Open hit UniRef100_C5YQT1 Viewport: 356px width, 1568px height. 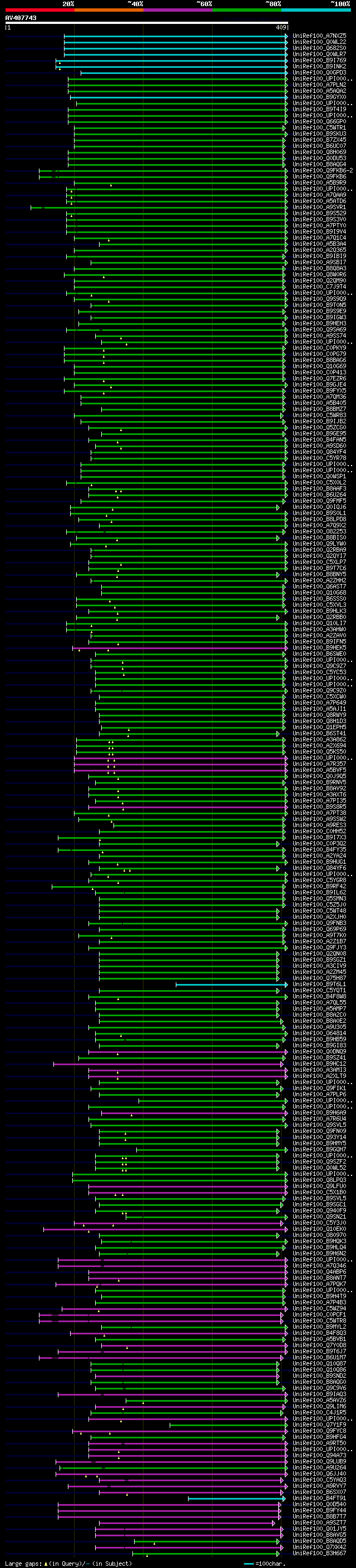[319, 990]
